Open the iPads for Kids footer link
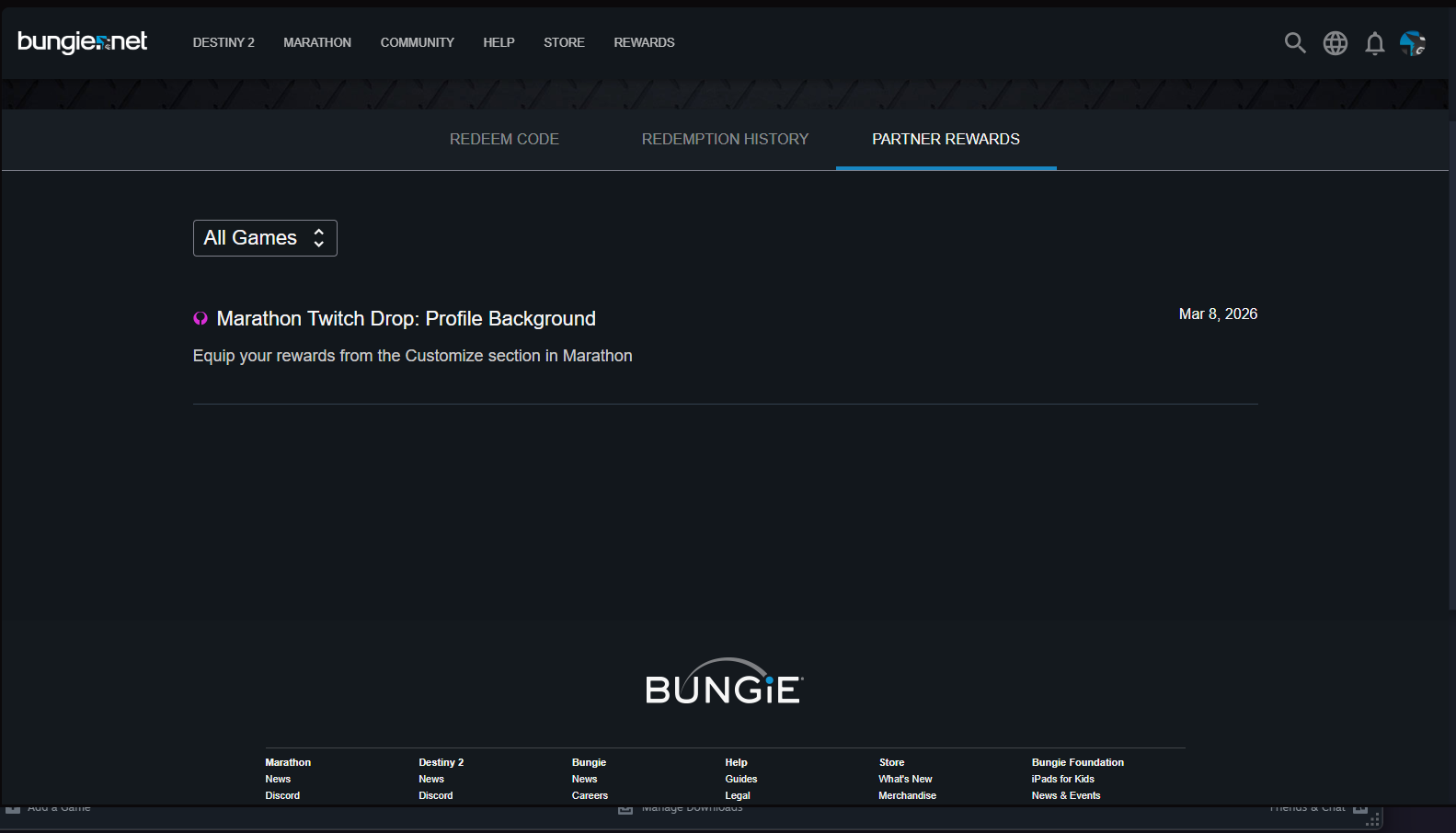The image size is (1456, 833). tap(1062, 779)
